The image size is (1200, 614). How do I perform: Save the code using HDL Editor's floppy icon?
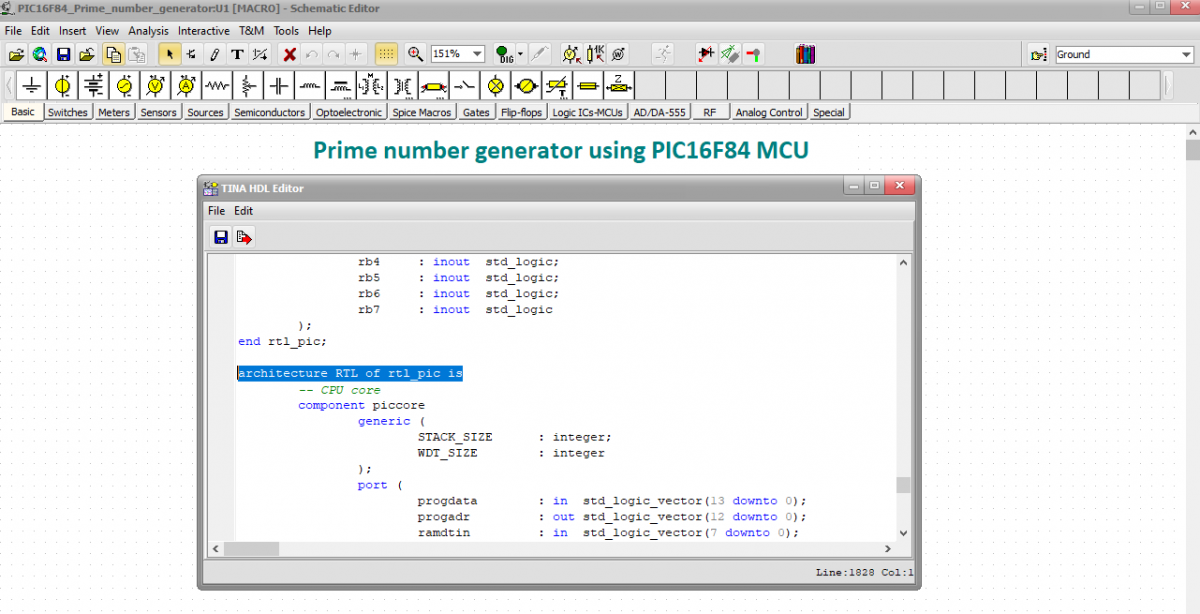pyautogui.click(x=219, y=236)
